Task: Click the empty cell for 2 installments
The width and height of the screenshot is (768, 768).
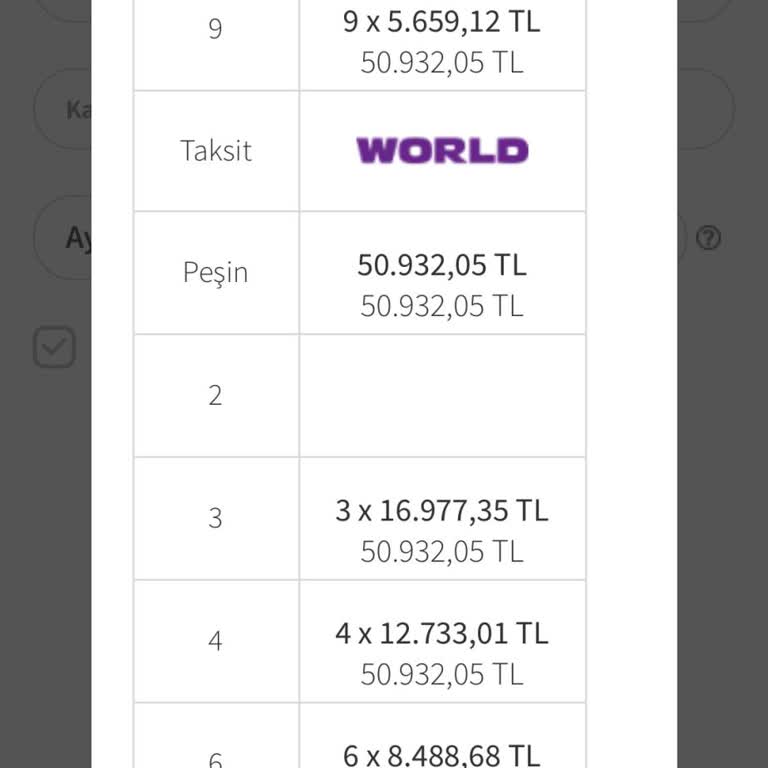Action: 442,396
